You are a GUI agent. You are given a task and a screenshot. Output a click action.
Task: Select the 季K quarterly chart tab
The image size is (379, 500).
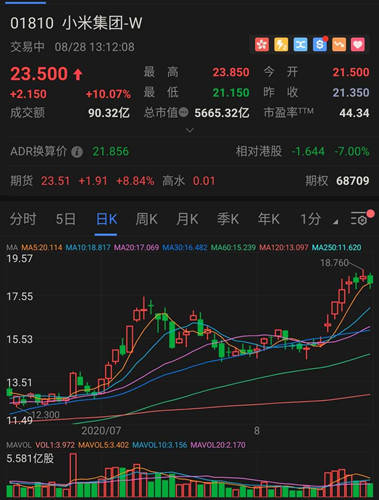[x=228, y=219]
